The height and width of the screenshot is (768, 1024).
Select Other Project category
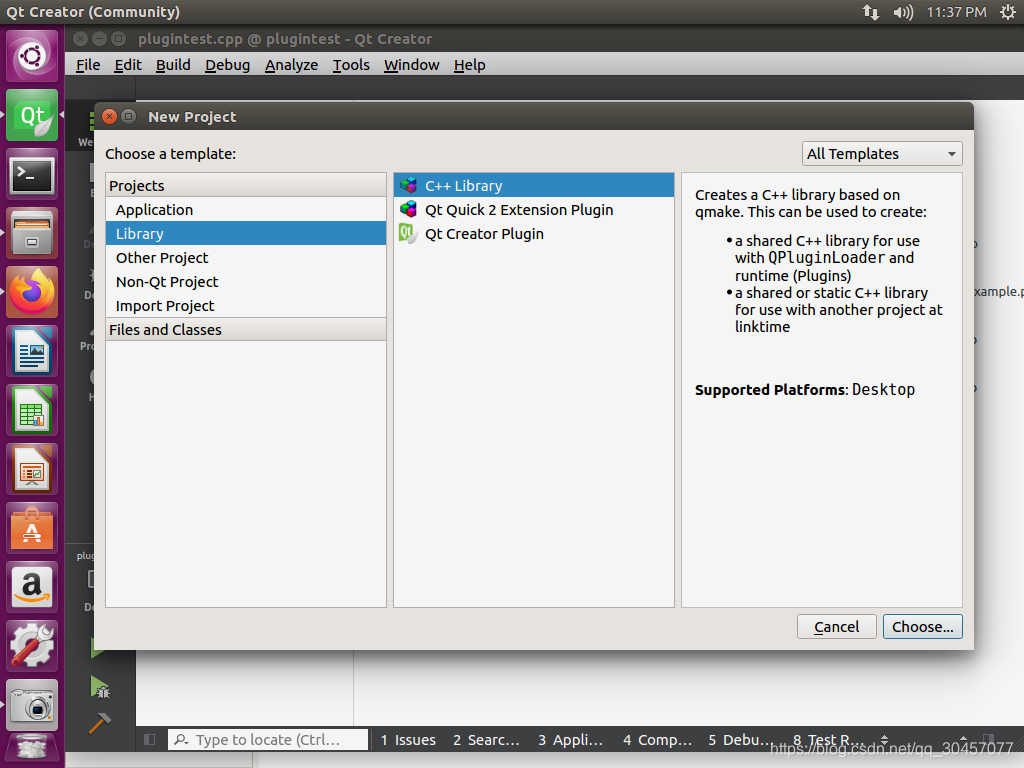[x=246, y=258]
